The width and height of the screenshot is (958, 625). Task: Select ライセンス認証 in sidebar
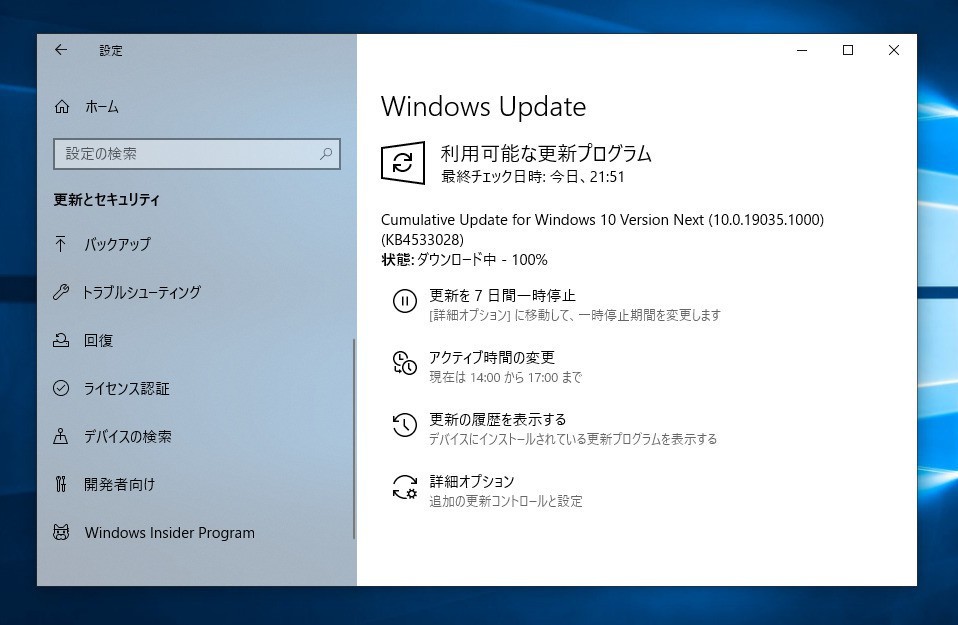click(126, 389)
